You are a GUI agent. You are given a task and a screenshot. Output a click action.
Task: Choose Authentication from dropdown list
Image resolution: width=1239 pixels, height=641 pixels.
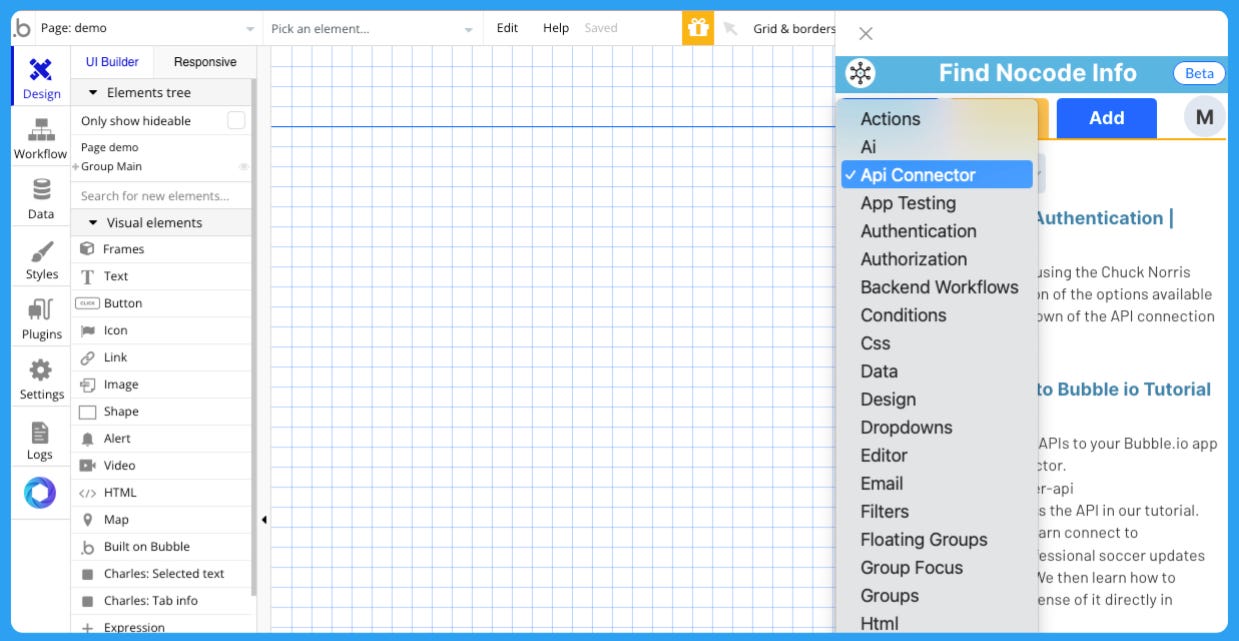click(x=937, y=231)
